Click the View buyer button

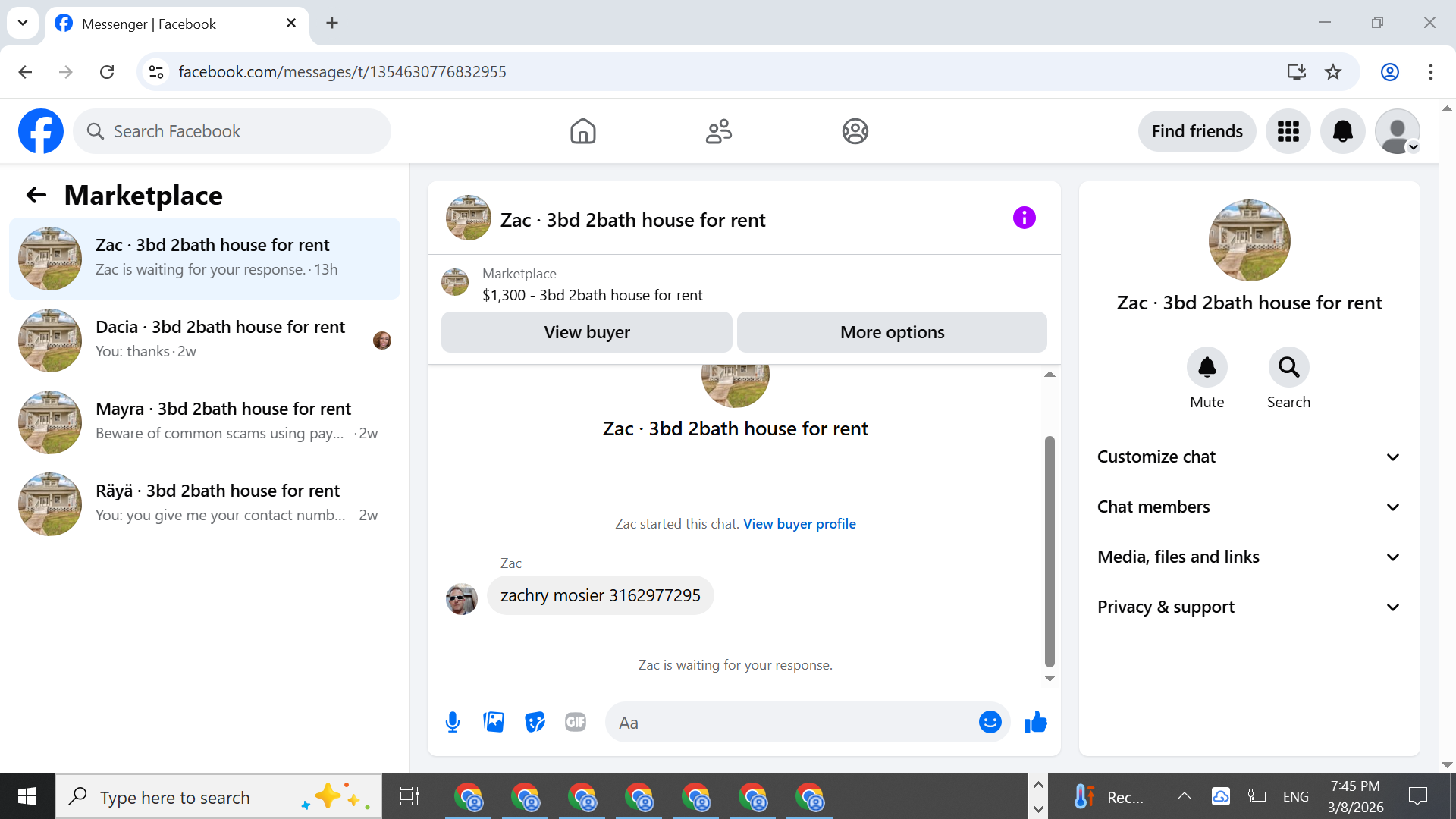[586, 332]
